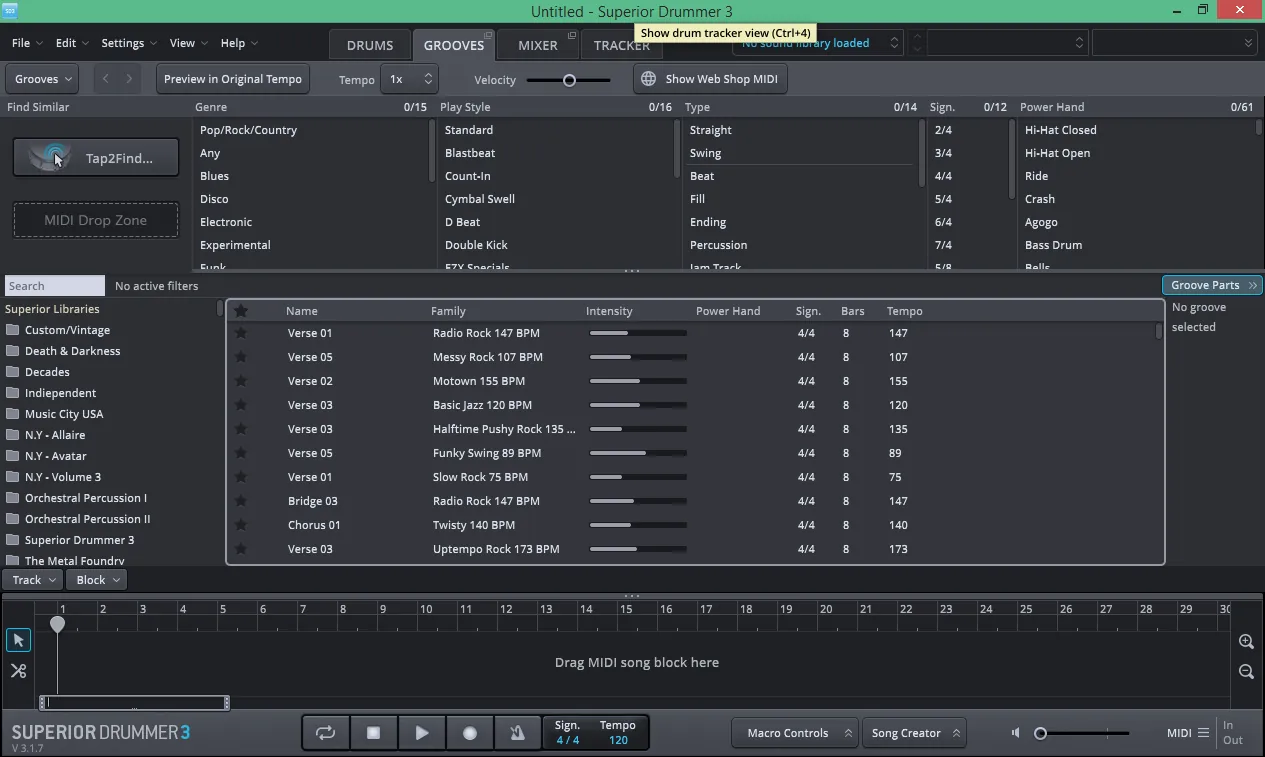Viewport: 1265px width, 757px height.
Task: Click the groove Search field
Action: (55, 286)
